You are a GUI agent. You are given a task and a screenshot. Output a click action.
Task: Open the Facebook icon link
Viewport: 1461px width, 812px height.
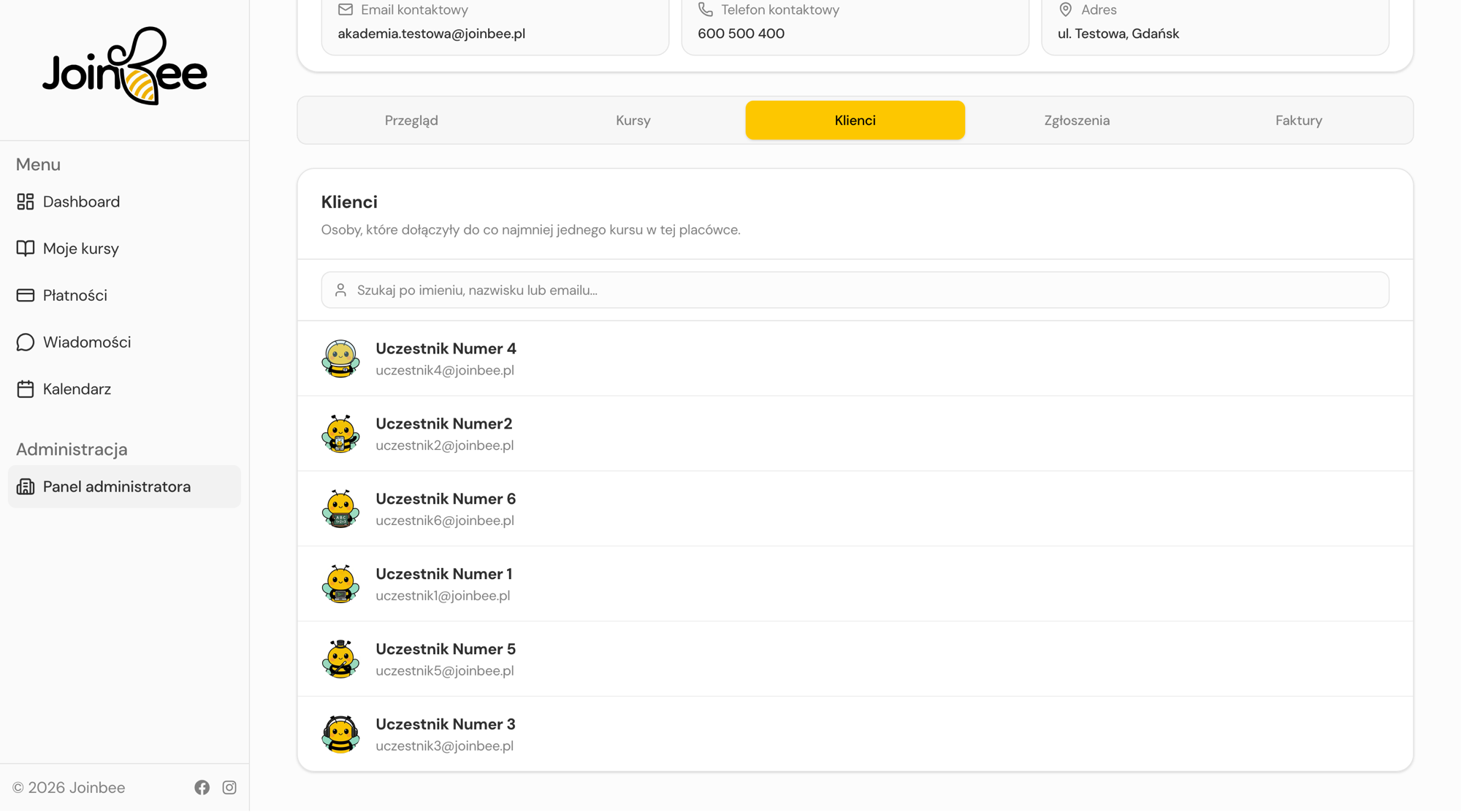[x=202, y=787]
